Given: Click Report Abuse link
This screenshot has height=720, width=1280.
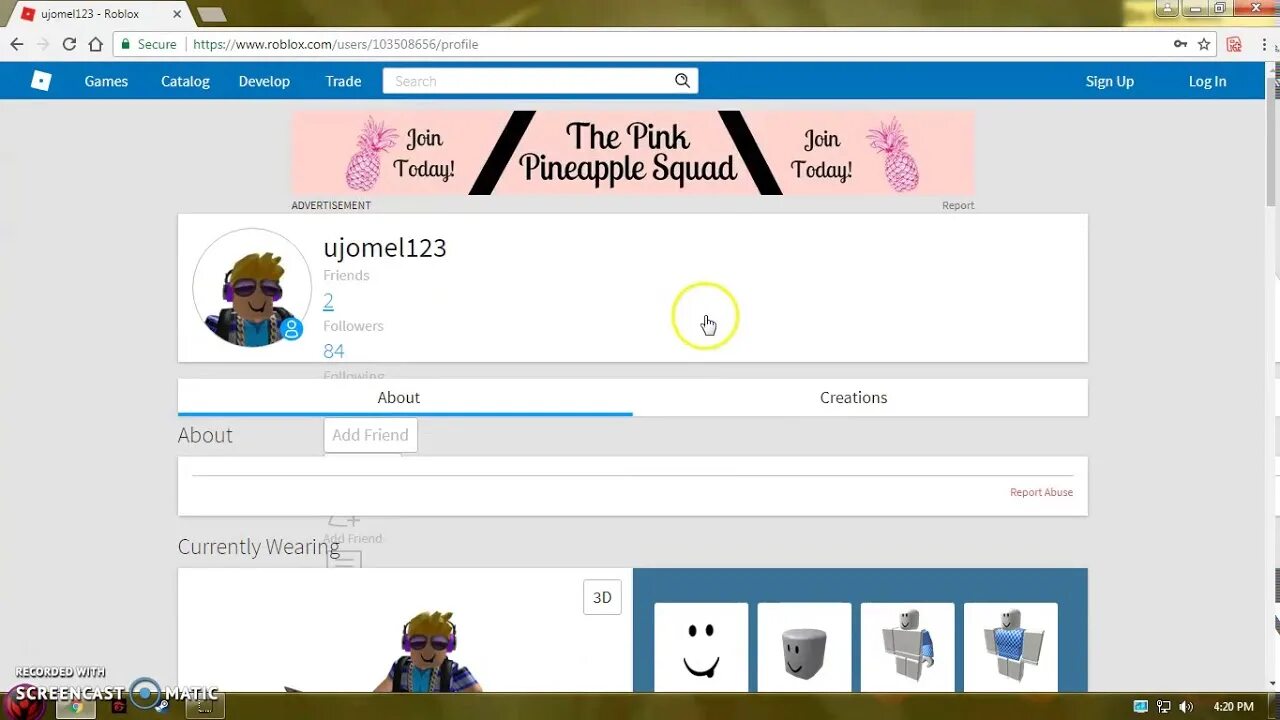Looking at the screenshot, I should 1041,492.
